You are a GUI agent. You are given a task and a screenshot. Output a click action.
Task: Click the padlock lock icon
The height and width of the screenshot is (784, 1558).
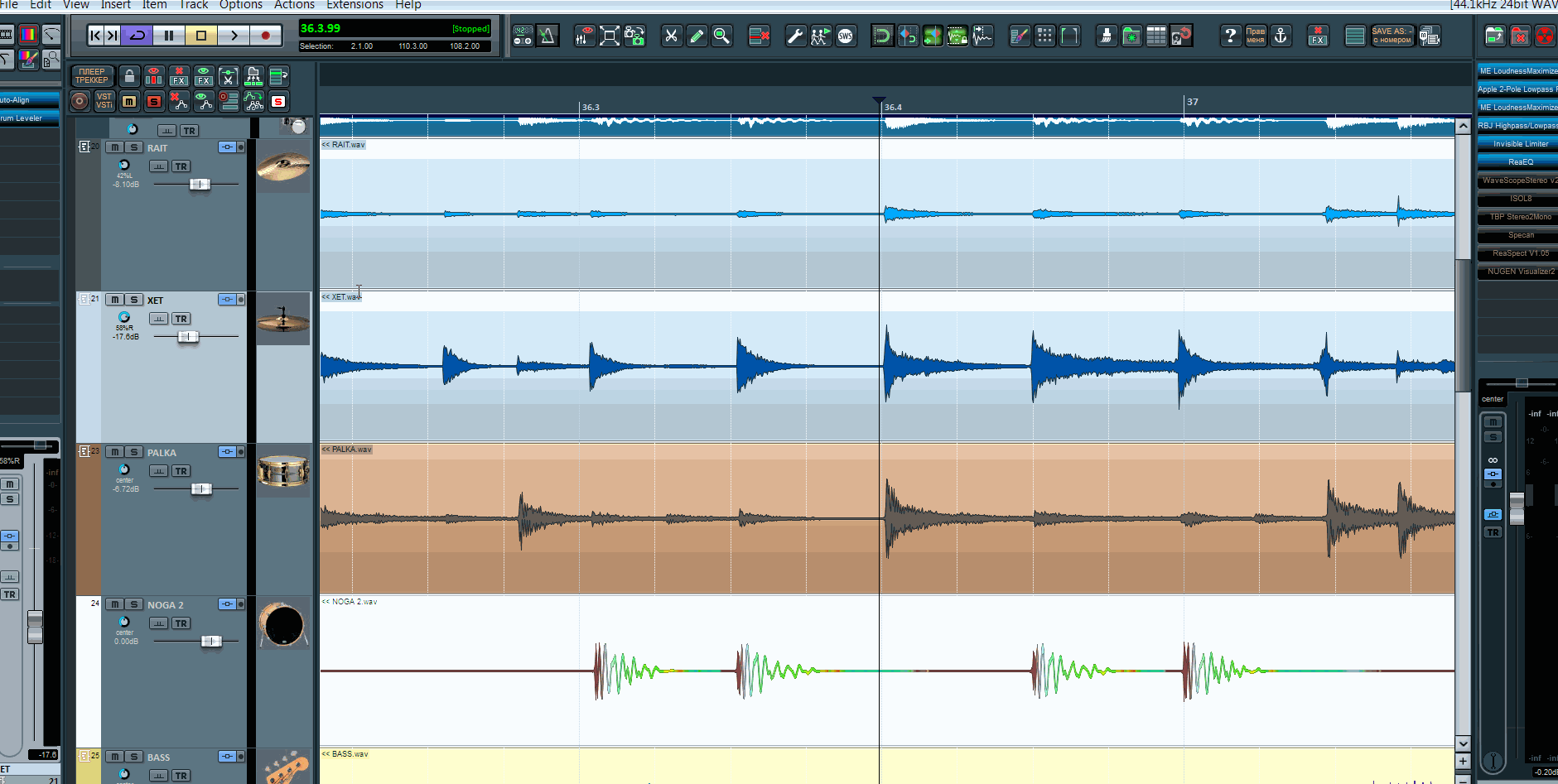coord(129,76)
